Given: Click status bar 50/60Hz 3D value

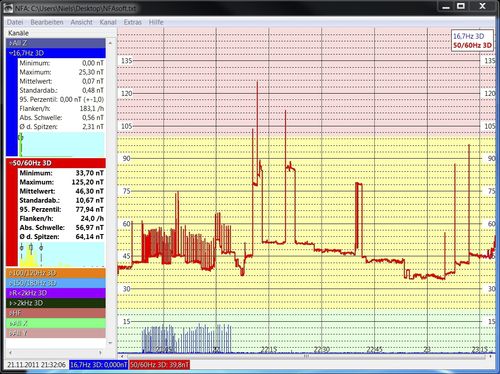Looking at the screenshot, I should click(x=159, y=365).
